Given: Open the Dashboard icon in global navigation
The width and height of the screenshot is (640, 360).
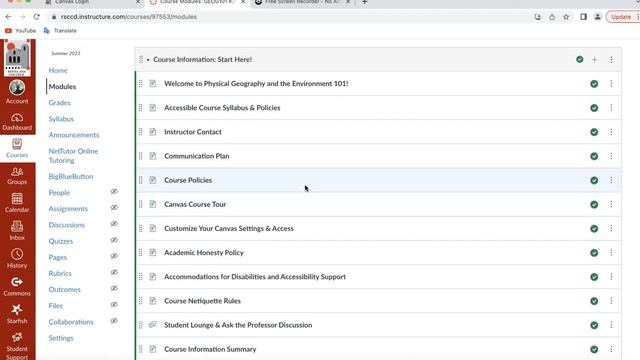Looking at the screenshot, I should point(17,122).
